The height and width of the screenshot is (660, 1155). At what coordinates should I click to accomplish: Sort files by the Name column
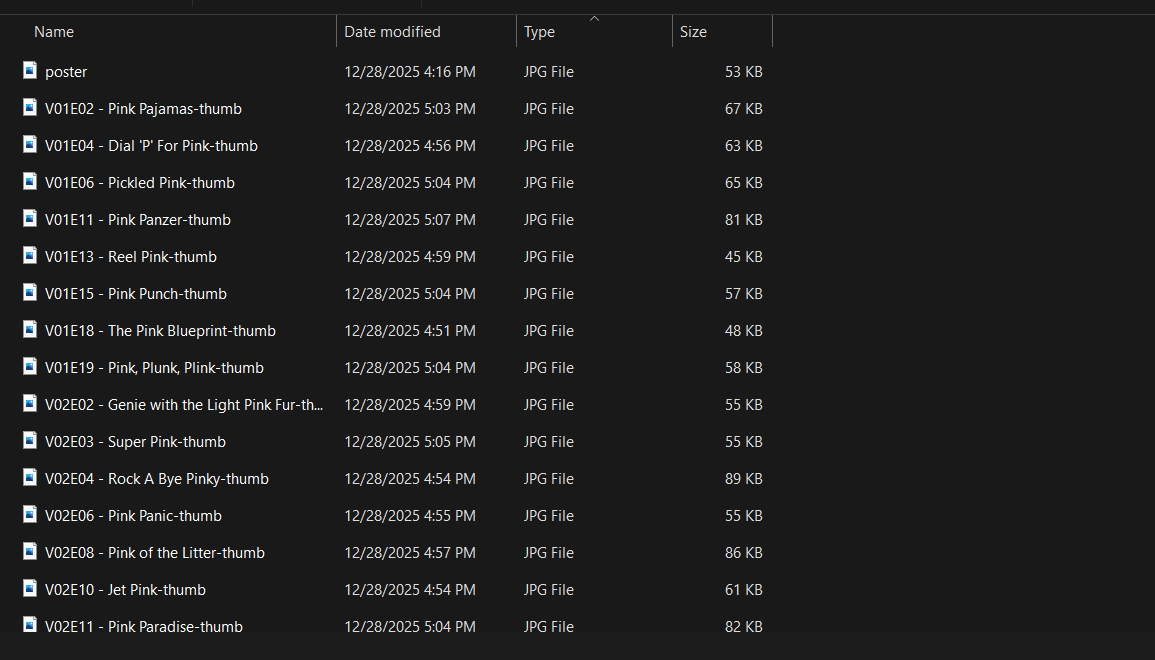(x=54, y=32)
